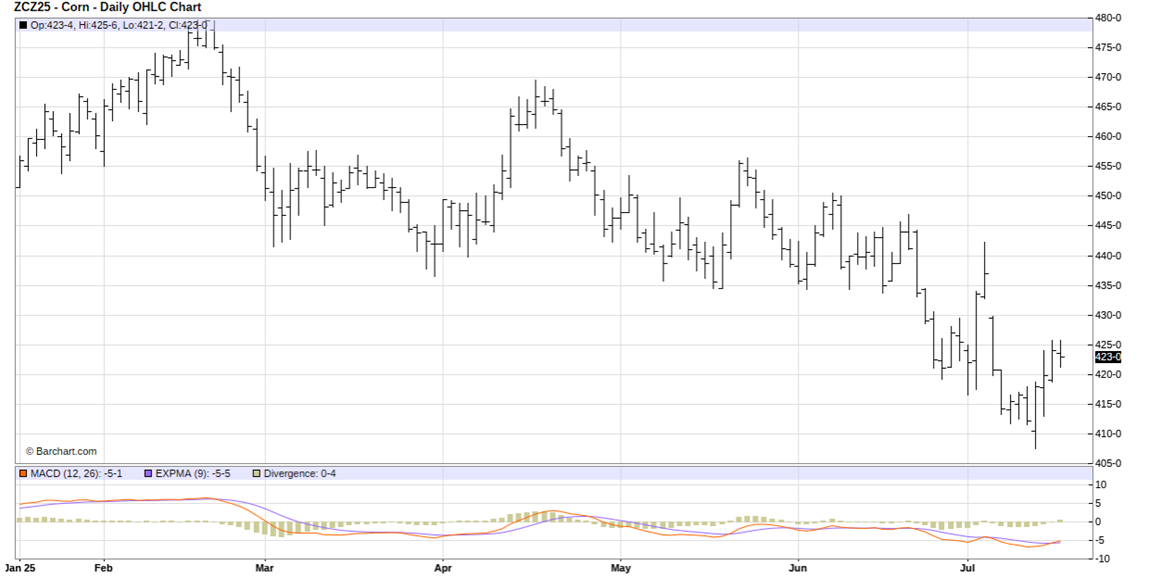The height and width of the screenshot is (578, 1149).
Task: Click the tan Divergence legend swatch
Action: (x=256, y=474)
